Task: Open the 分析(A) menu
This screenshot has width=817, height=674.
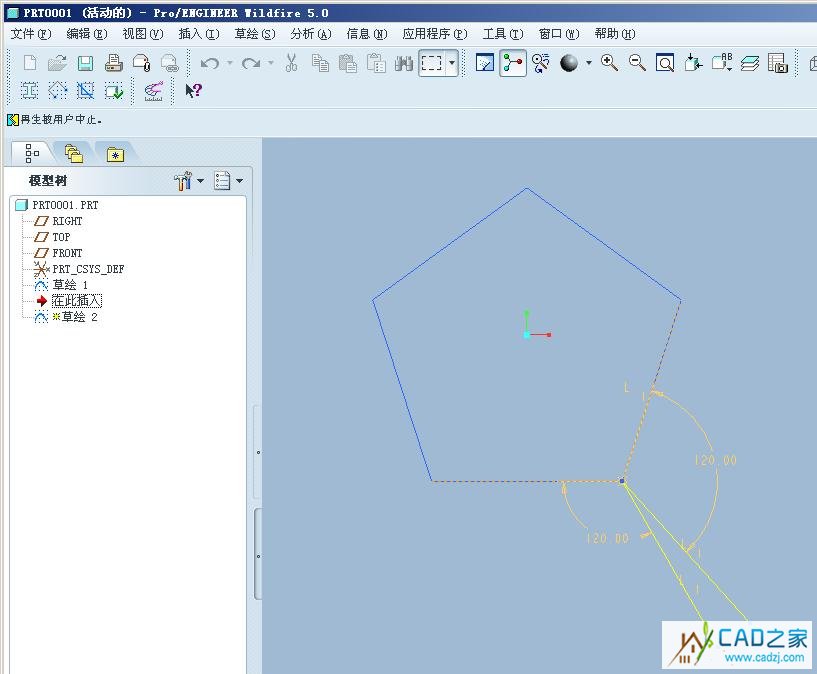Action: 311,34
